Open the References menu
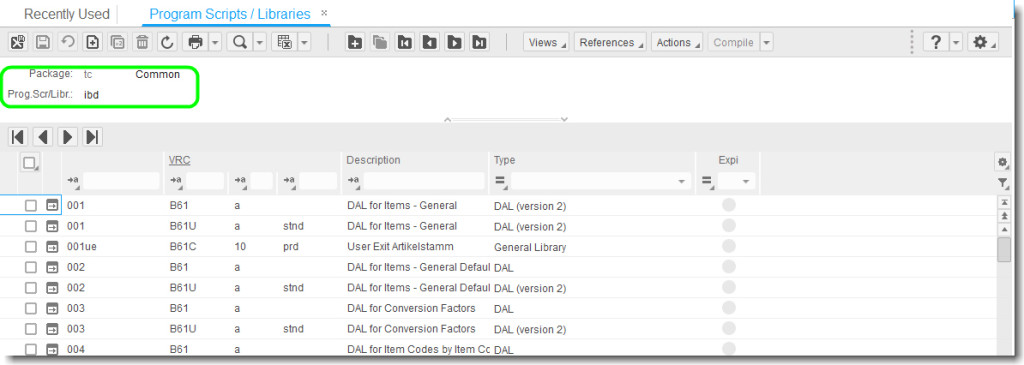This screenshot has width=1024, height=365. pyautogui.click(x=610, y=42)
